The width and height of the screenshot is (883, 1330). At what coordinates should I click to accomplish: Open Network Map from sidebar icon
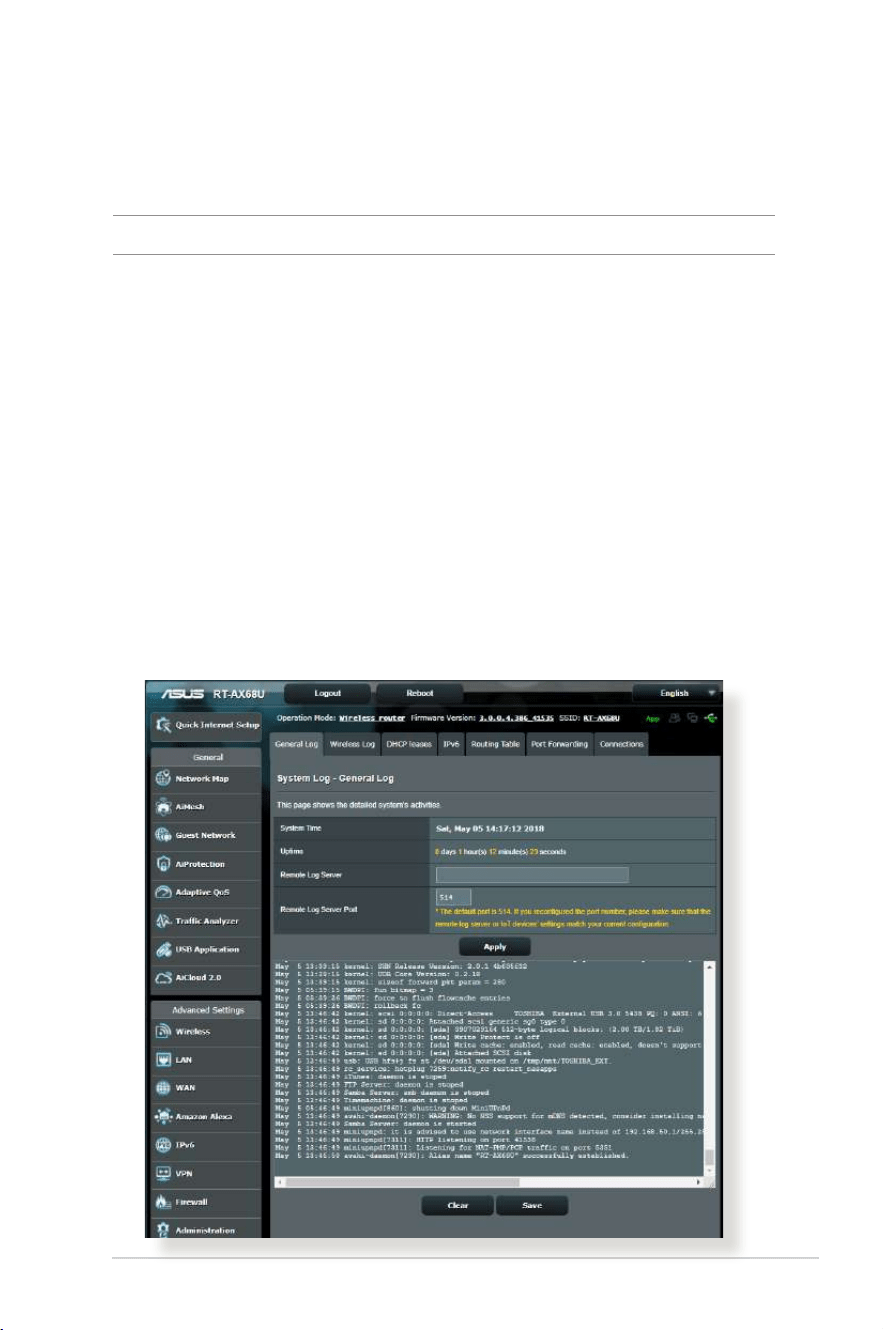coord(165,778)
